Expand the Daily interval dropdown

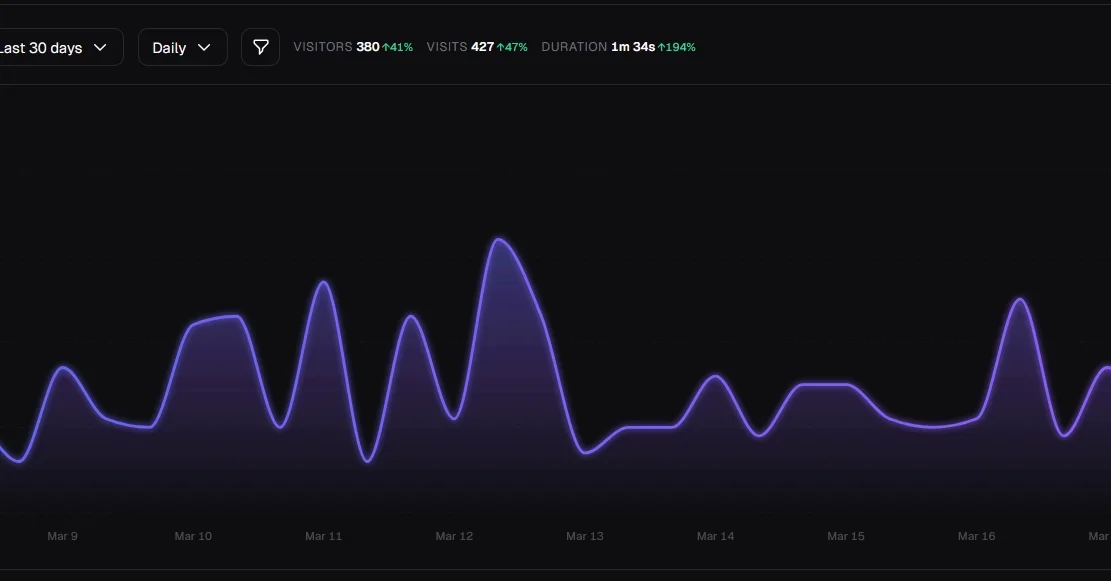[x=182, y=47]
